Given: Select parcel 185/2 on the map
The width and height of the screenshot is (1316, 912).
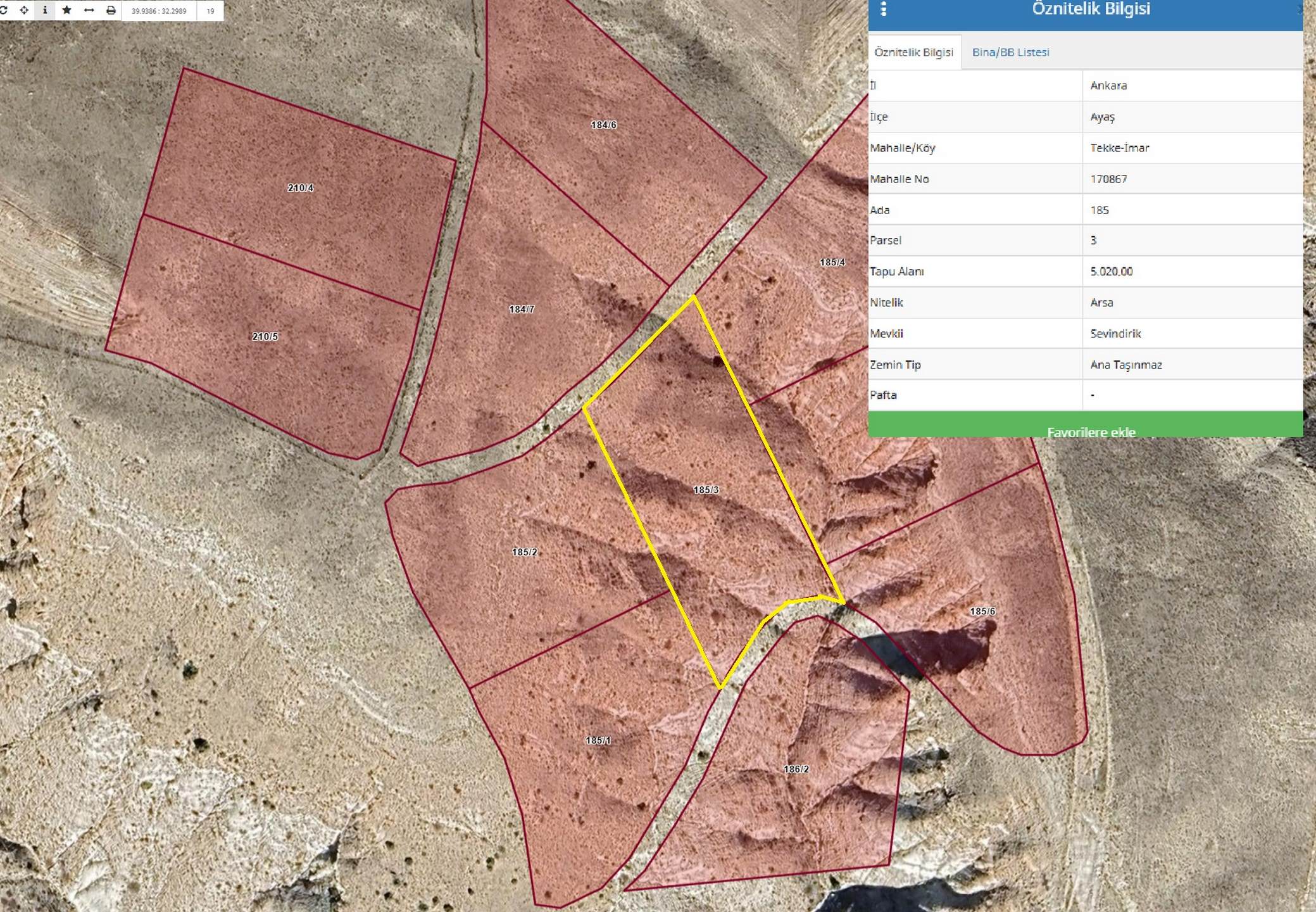Looking at the screenshot, I should coord(524,552).
